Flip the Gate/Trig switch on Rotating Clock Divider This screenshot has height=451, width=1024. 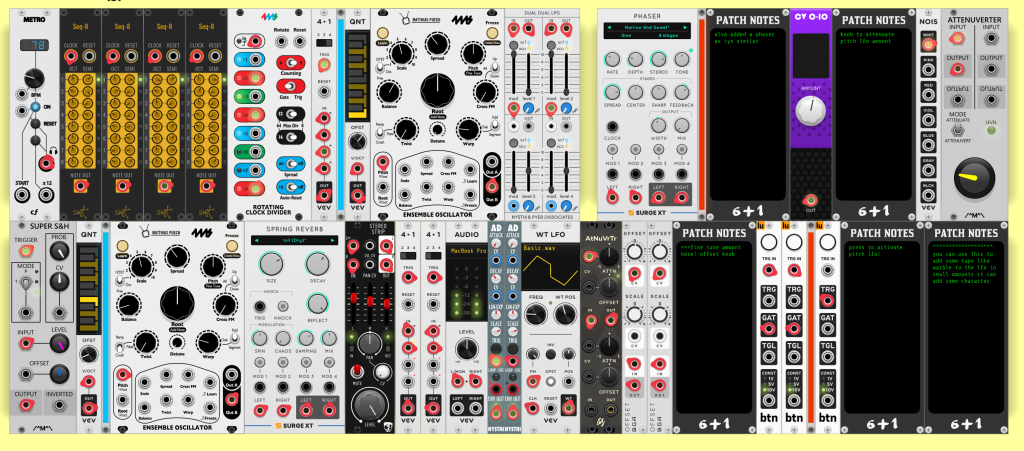point(291,85)
